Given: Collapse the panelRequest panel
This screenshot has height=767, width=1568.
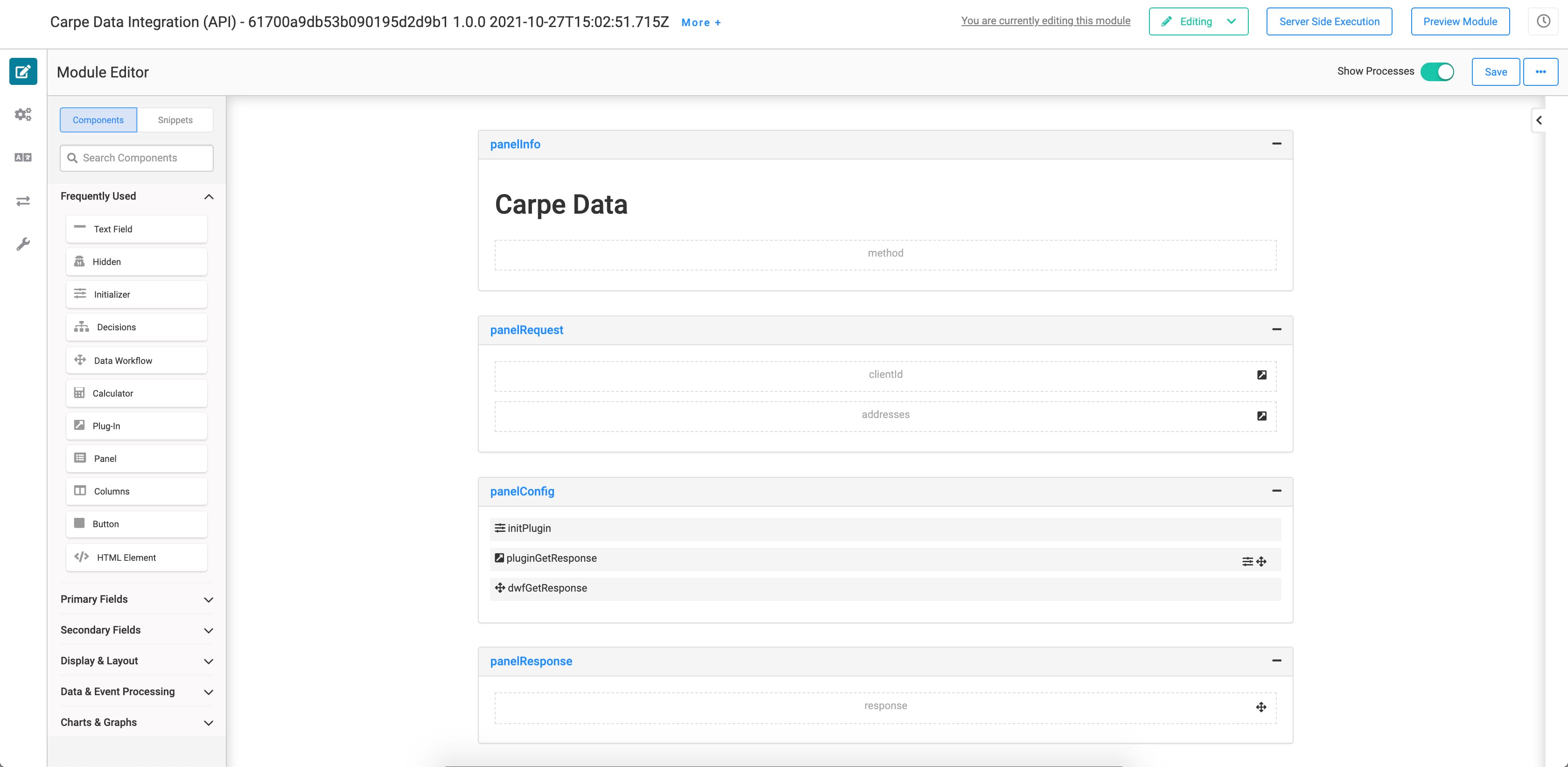Looking at the screenshot, I should (x=1276, y=329).
